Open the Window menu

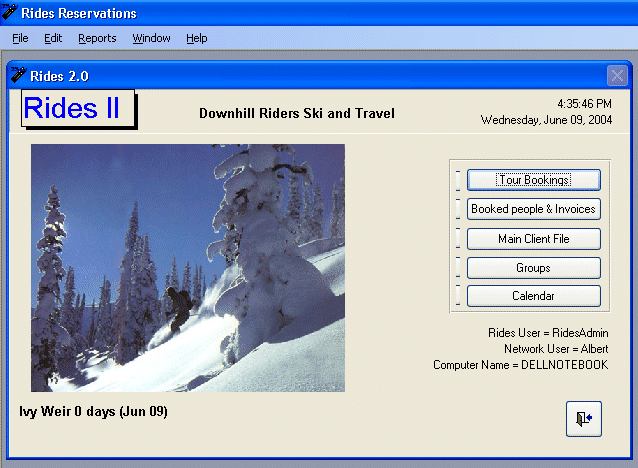(x=151, y=38)
